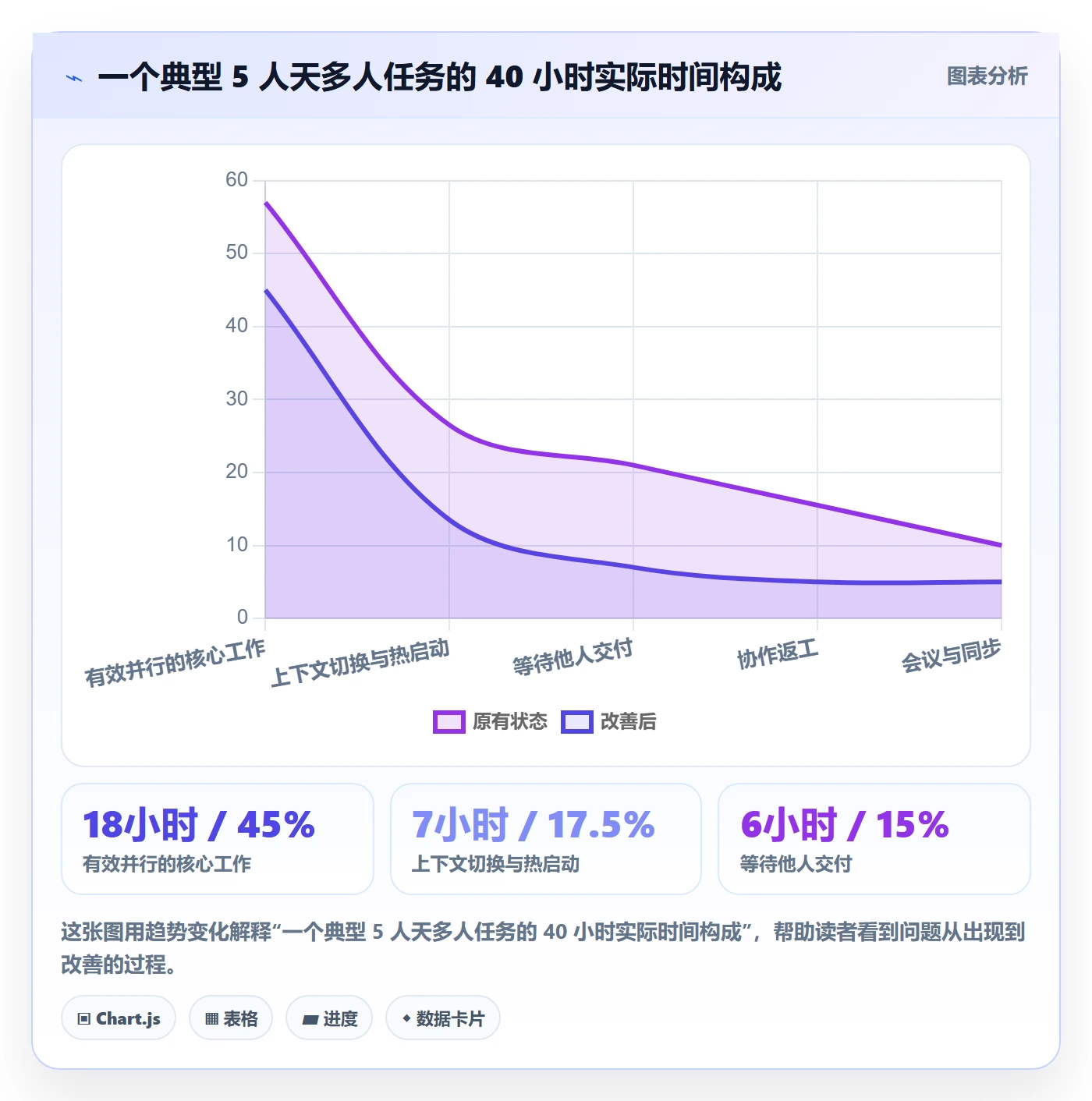Click the 协作返工 axis label

click(778, 653)
